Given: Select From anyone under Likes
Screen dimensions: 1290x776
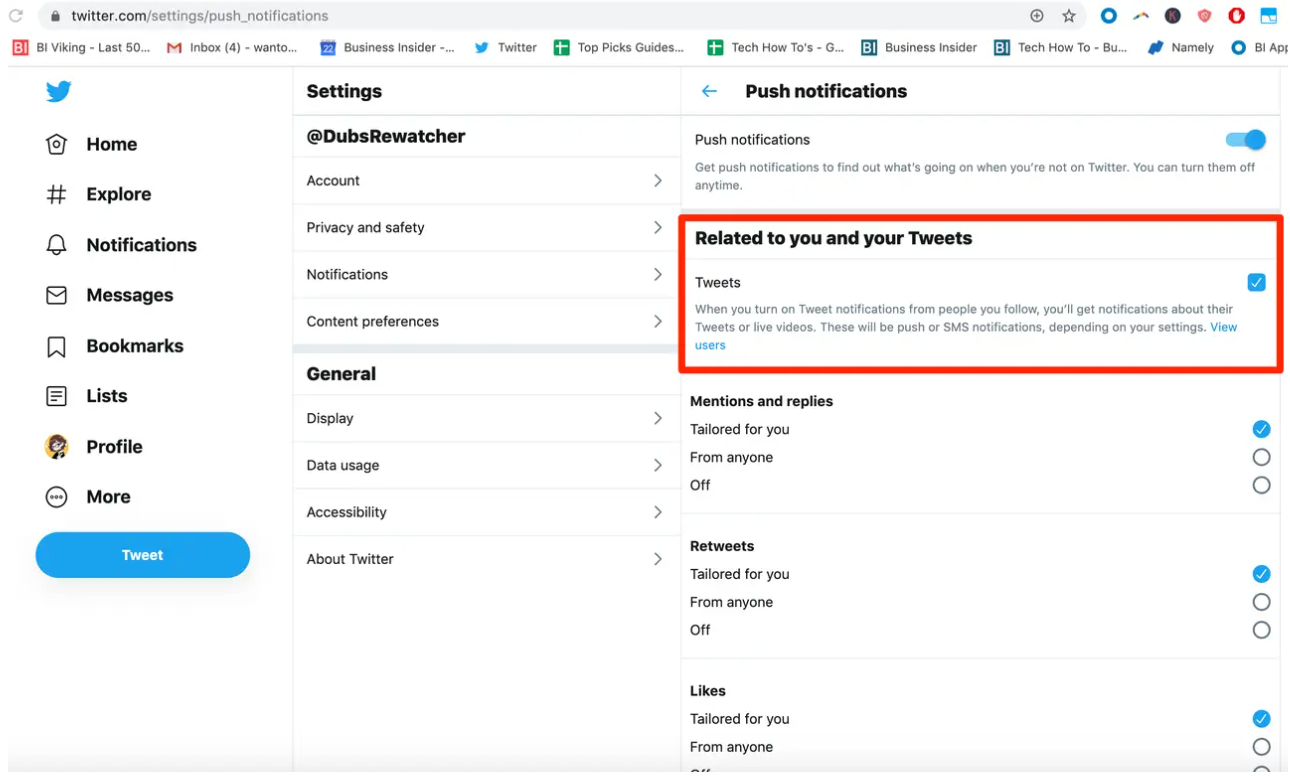Looking at the screenshot, I should [x=1261, y=747].
